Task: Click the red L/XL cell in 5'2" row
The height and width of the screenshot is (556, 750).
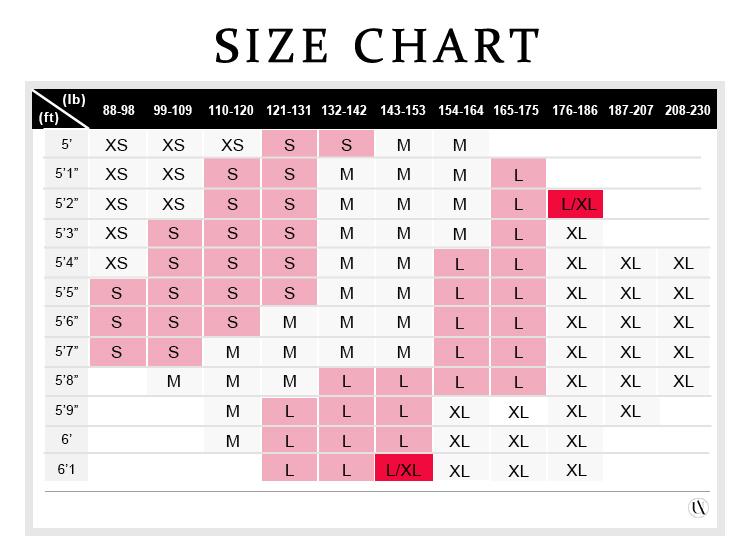Action: click(x=575, y=204)
